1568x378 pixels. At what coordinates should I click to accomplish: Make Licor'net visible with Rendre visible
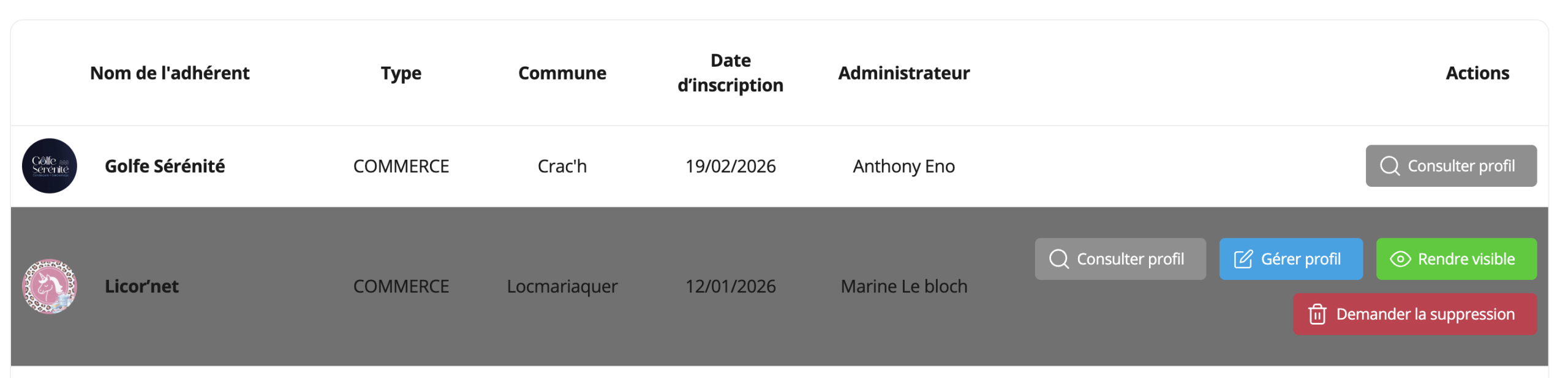coord(1456,259)
